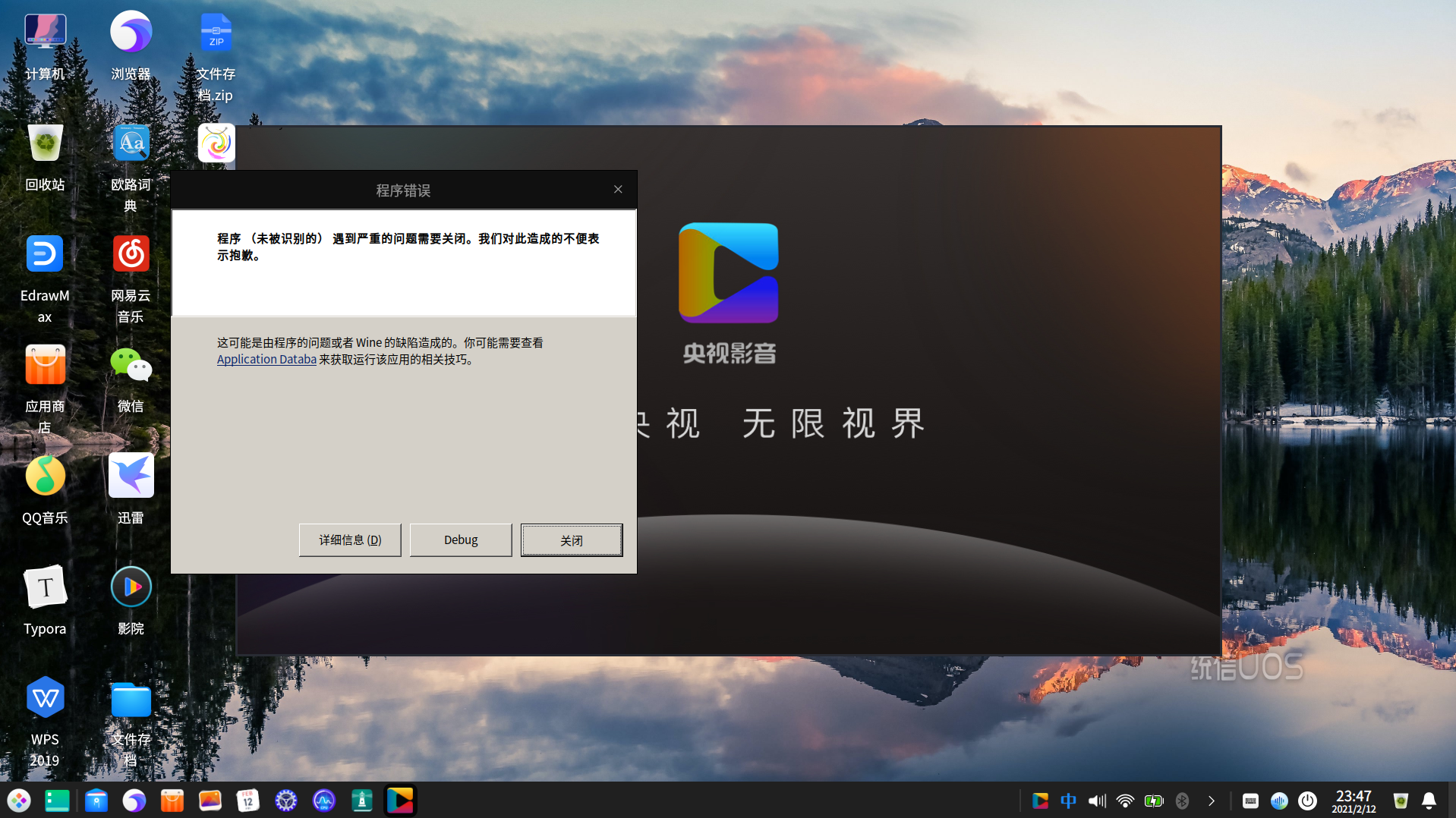Close the 程序错误 dialog with X
This screenshot has height=818, width=1456.
pos(618,190)
